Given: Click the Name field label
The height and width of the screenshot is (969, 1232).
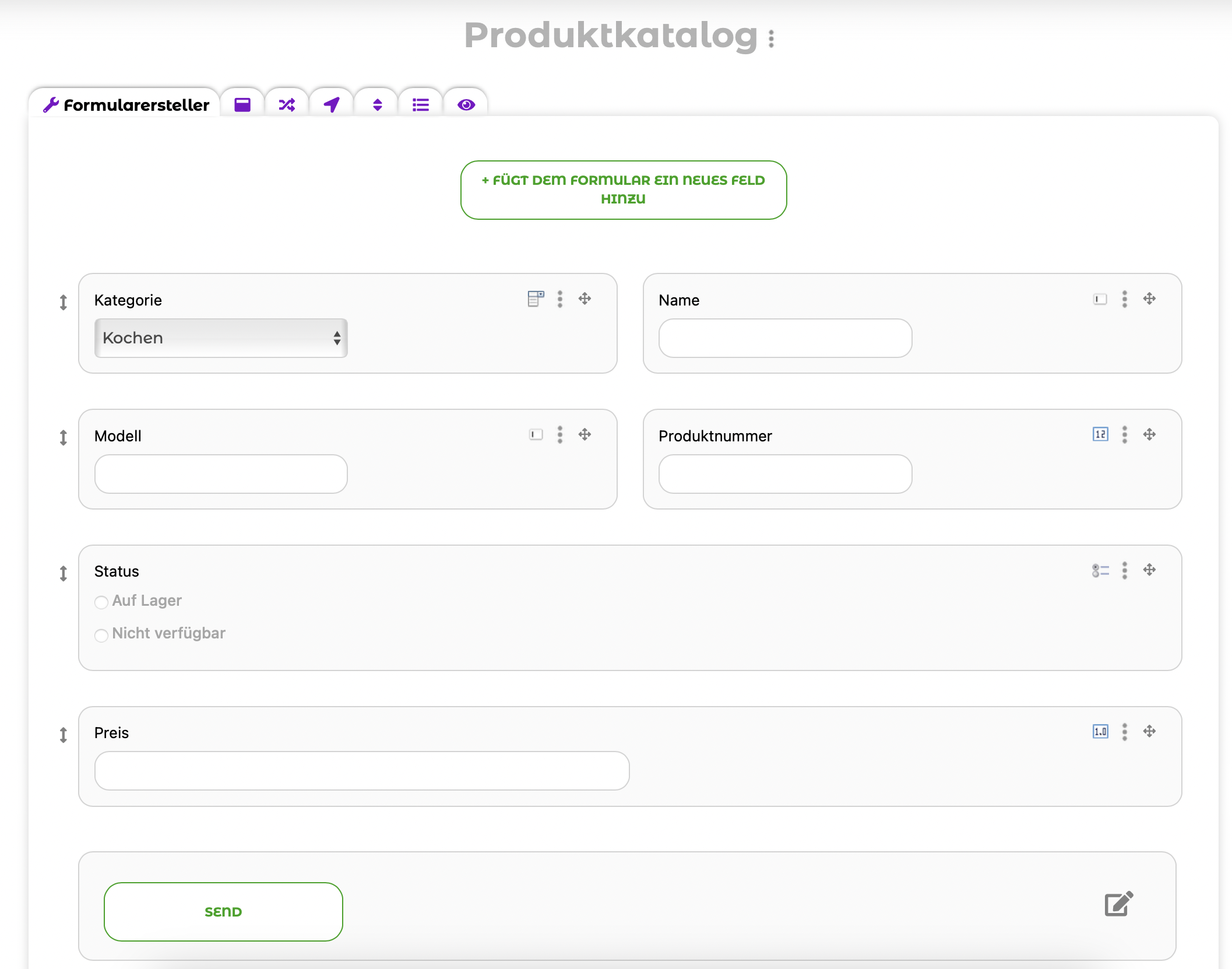Looking at the screenshot, I should (x=679, y=300).
